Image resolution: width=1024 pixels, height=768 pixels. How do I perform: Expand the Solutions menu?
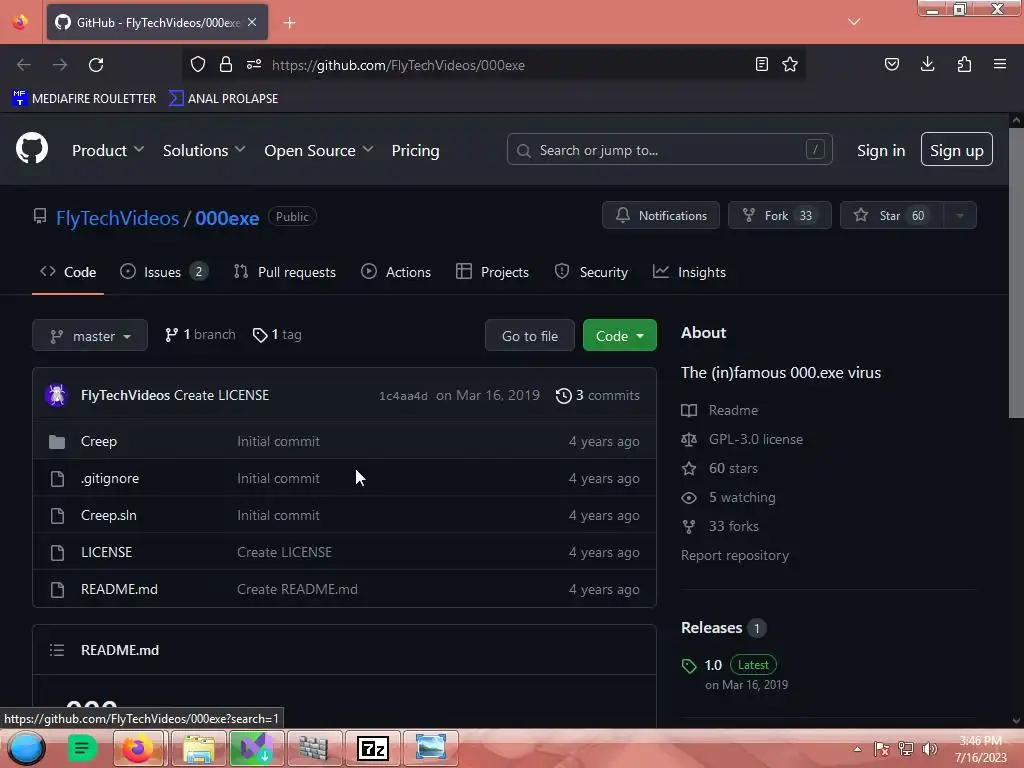204,150
